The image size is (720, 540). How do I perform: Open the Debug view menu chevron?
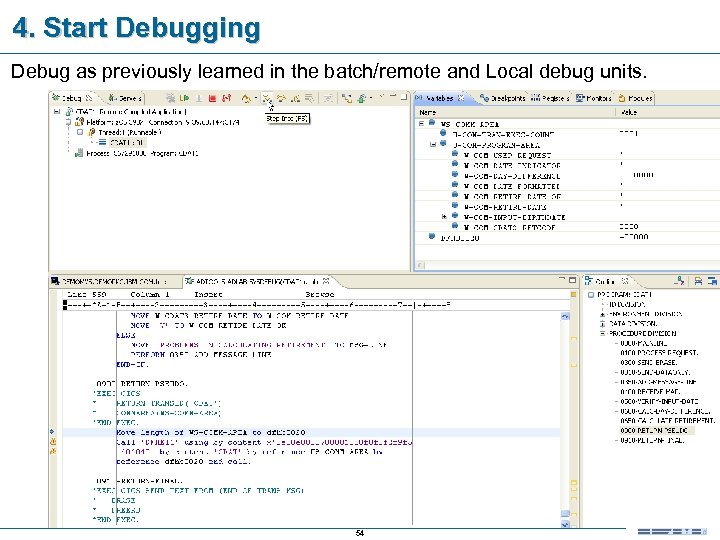coord(382,96)
